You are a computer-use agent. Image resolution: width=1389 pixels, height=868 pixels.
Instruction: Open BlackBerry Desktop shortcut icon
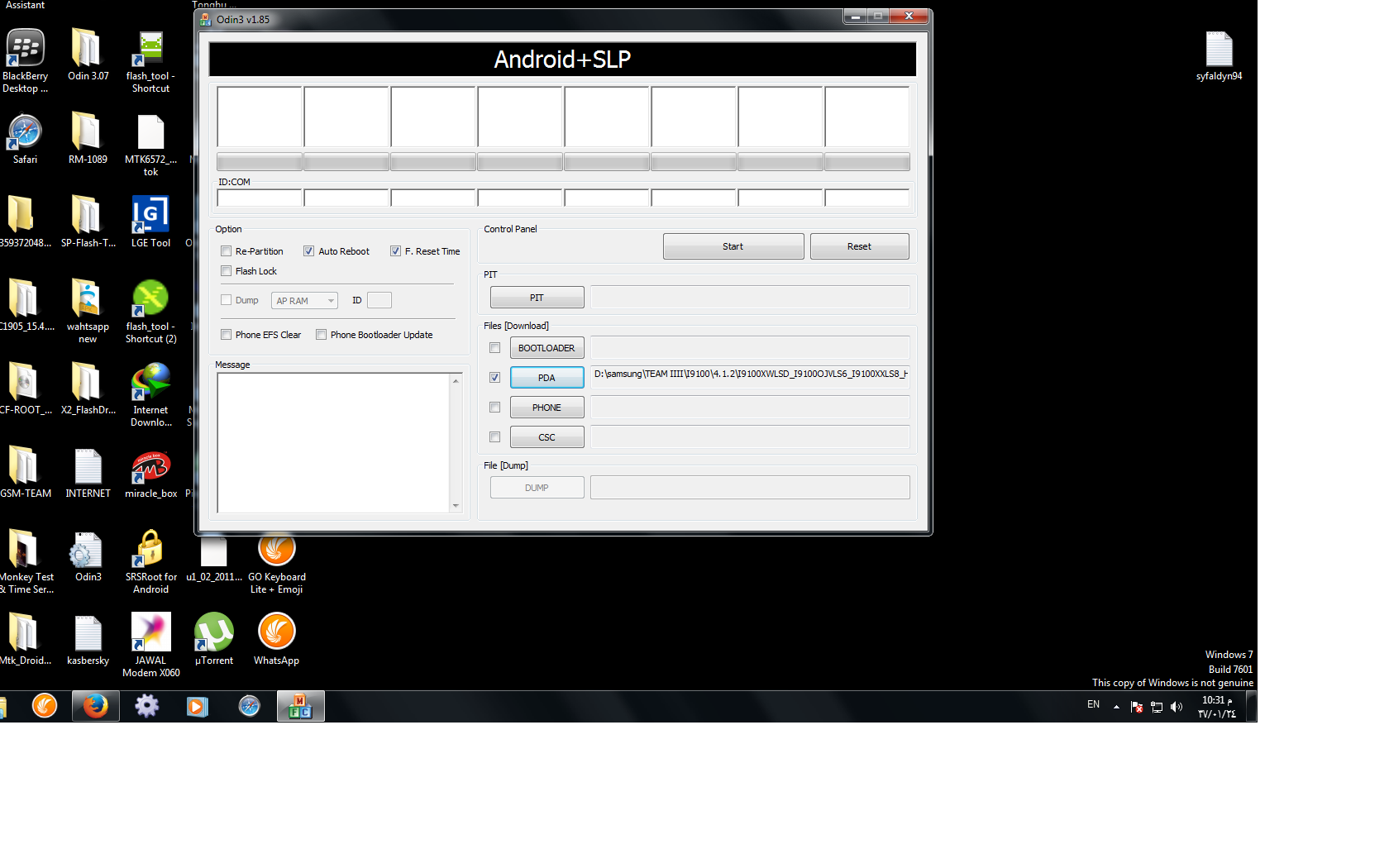[x=25, y=60]
